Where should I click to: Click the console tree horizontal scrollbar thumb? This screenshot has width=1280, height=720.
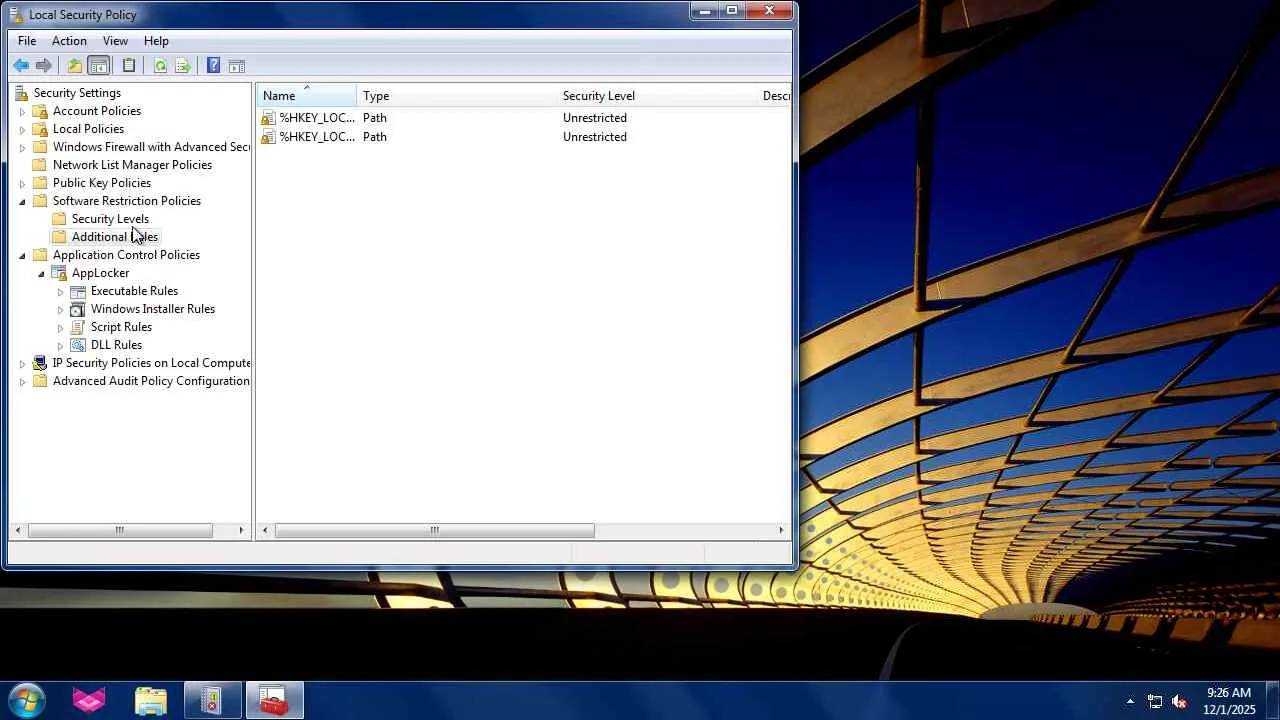(x=120, y=530)
